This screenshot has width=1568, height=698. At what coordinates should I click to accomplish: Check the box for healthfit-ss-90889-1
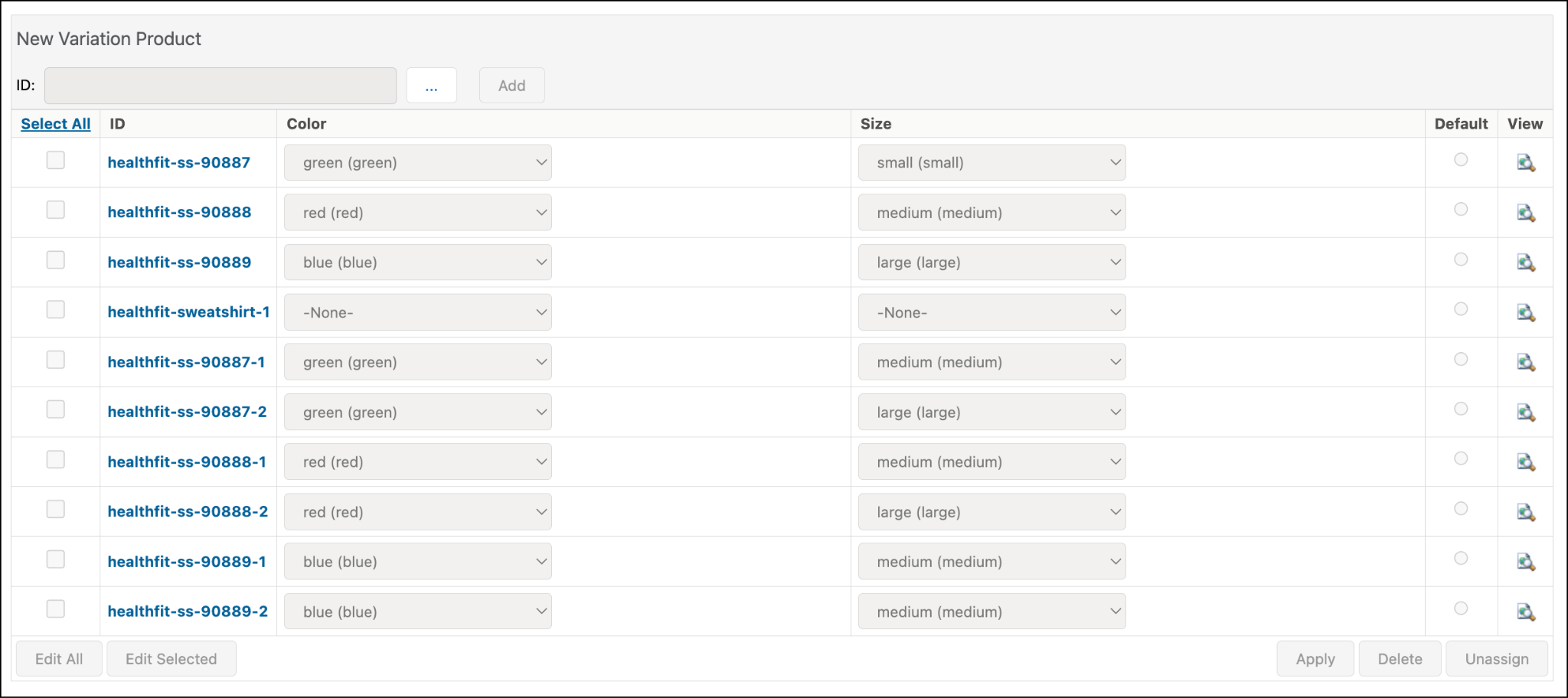pos(56,559)
